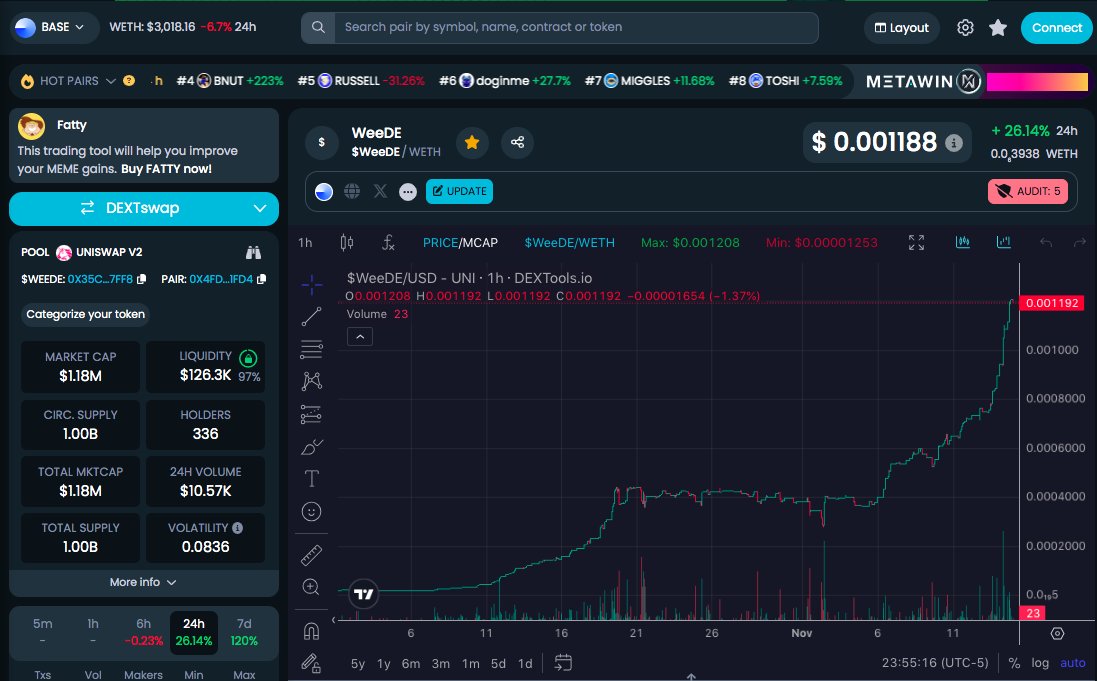Select the 24h stats tab
This screenshot has height=681, width=1097.
point(194,631)
